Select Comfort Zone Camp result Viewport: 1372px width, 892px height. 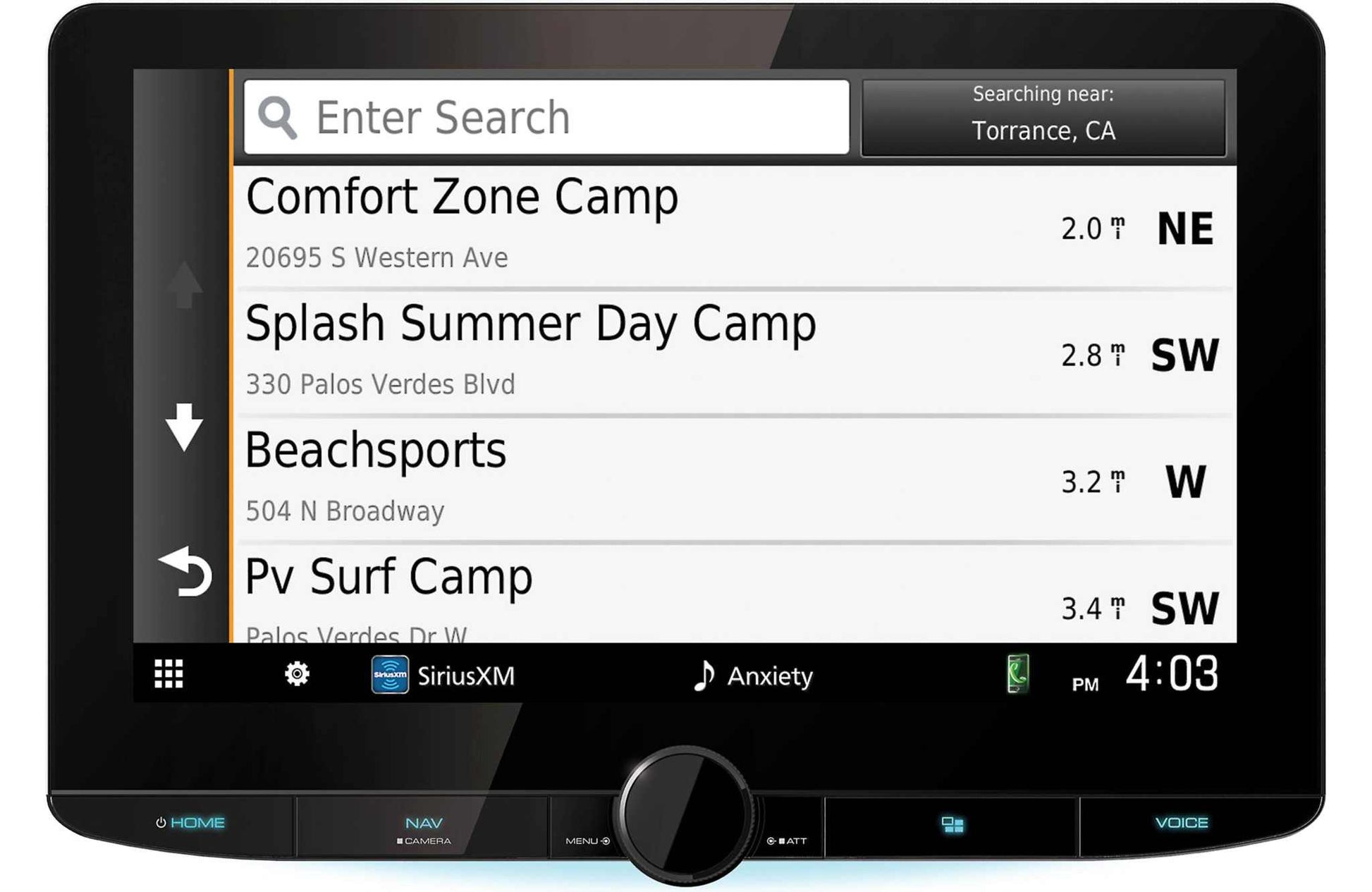pos(734,227)
